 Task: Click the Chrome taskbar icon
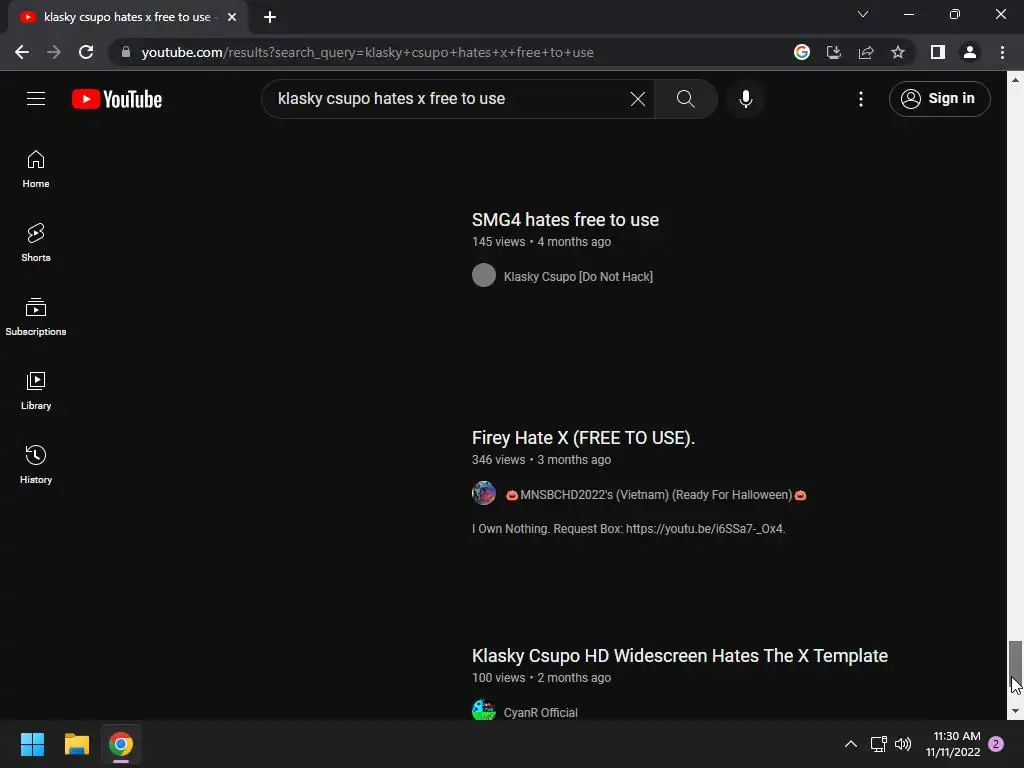pos(121,744)
